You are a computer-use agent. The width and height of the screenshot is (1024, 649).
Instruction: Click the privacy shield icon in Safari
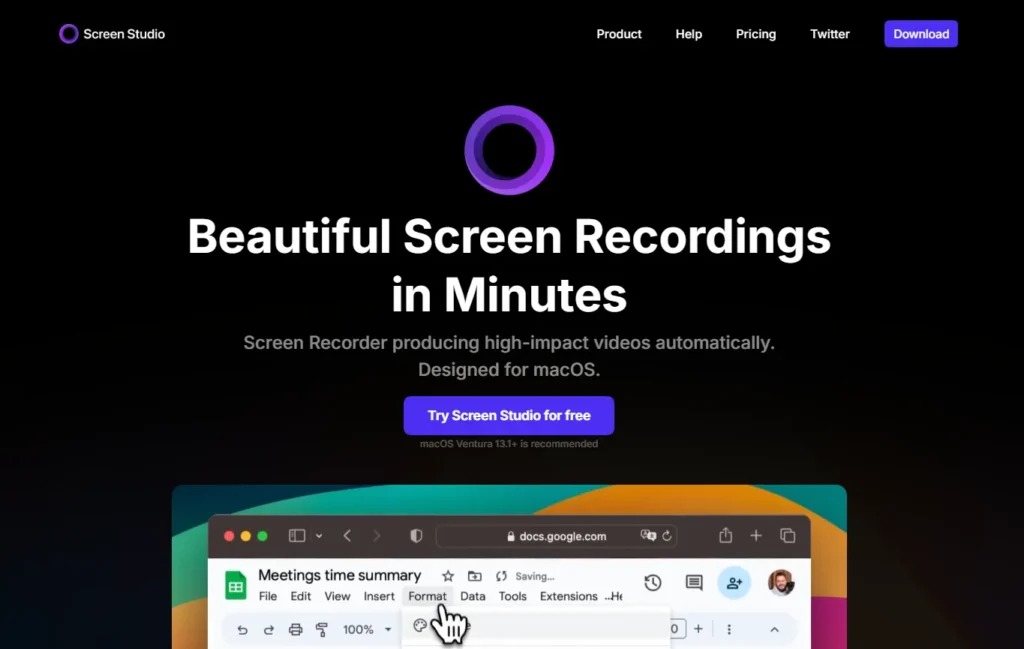coord(416,536)
